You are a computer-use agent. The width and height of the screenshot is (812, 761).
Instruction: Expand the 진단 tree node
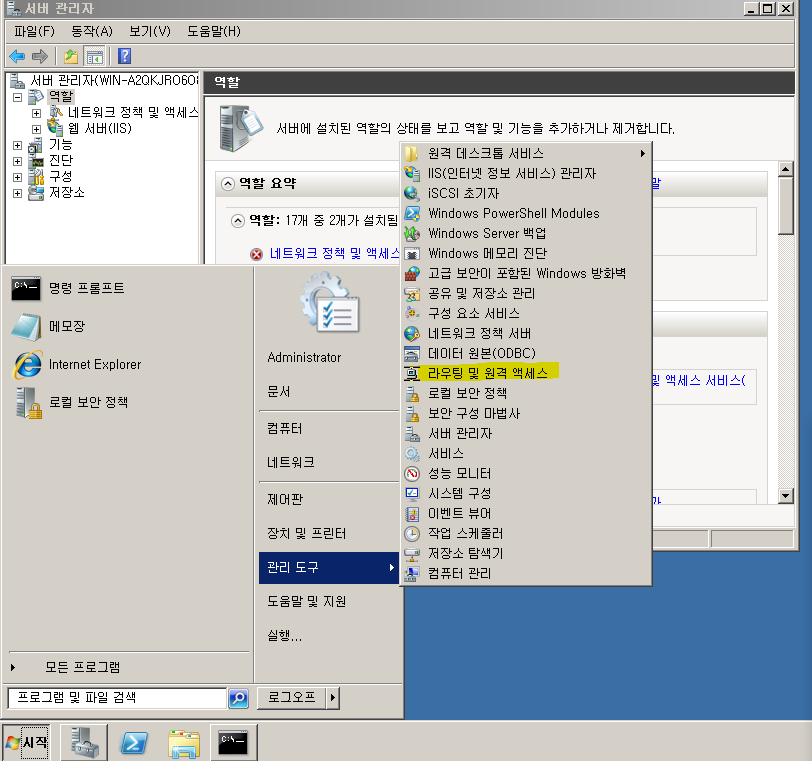pos(18,162)
